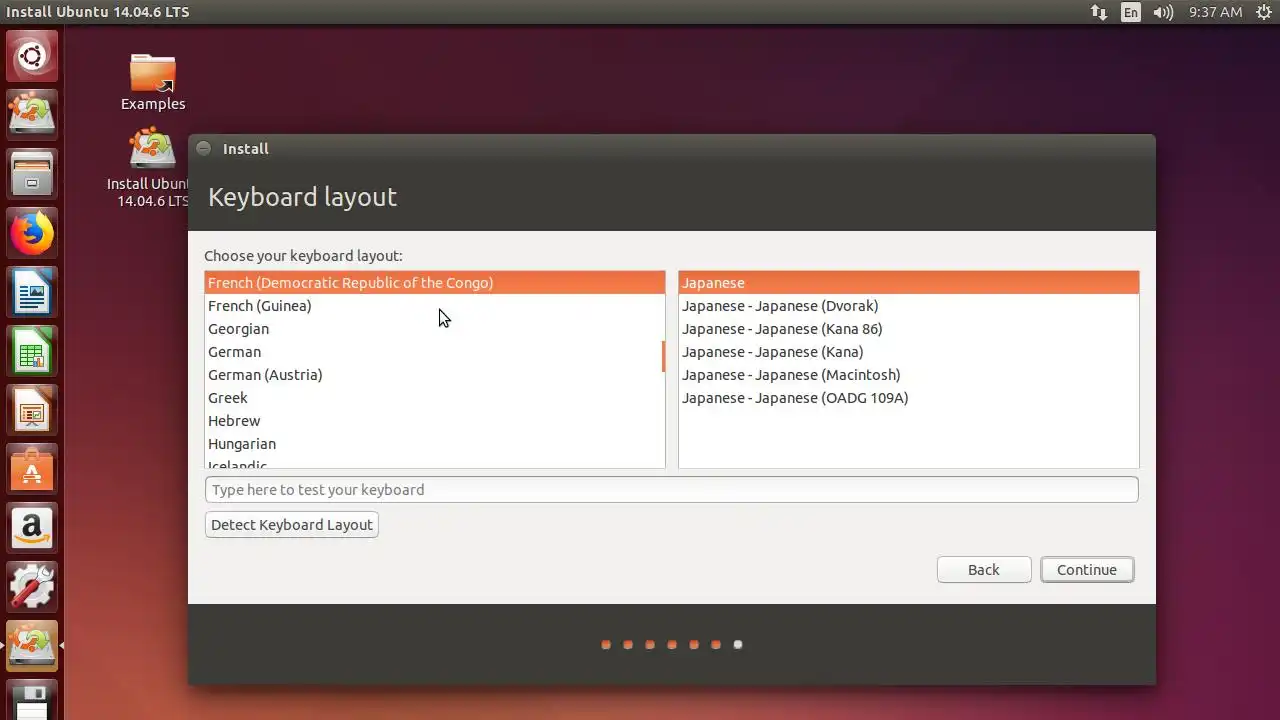Click the installer icon below Dash in the launcher
This screenshot has width=1280, height=720.
pos(32,114)
